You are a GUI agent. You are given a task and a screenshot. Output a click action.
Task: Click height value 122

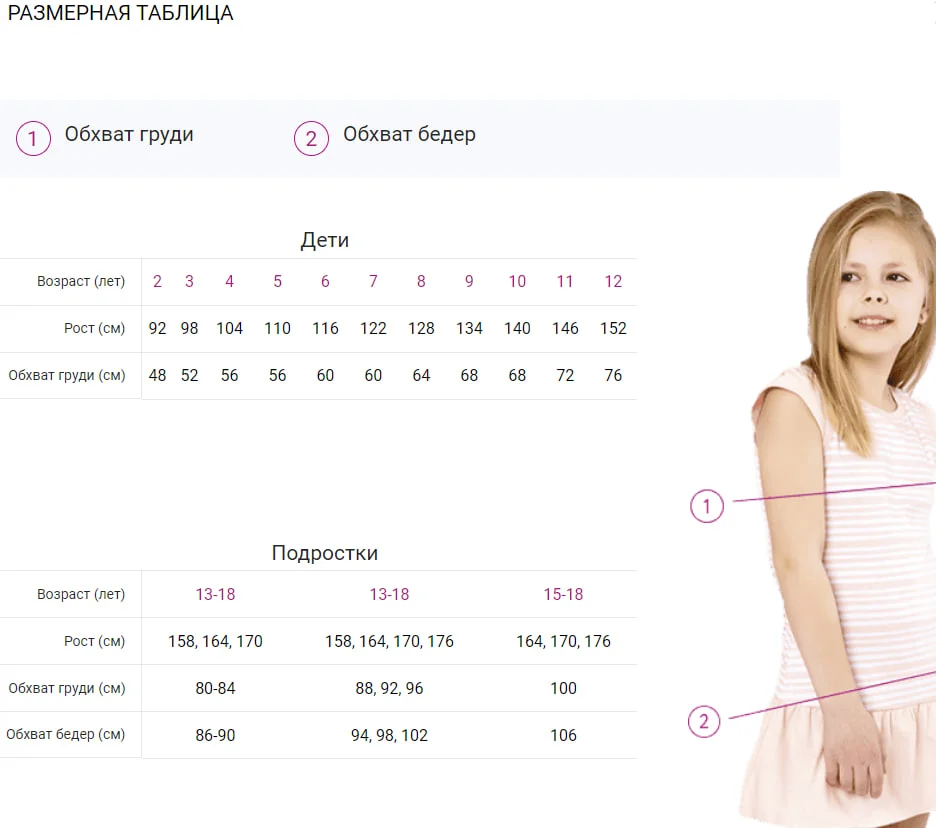(x=373, y=328)
